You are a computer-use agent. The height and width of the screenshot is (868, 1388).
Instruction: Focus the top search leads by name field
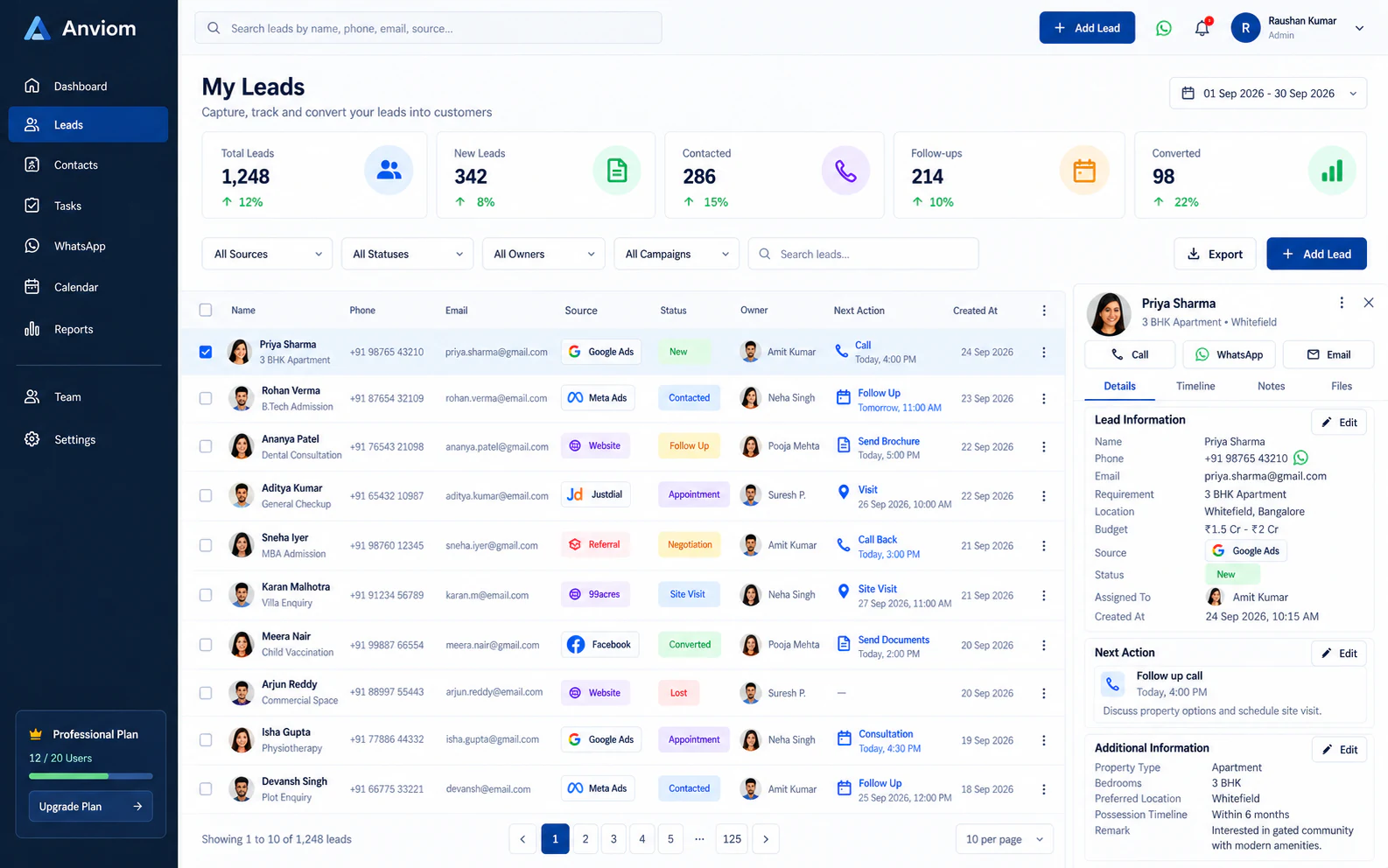pos(428,28)
